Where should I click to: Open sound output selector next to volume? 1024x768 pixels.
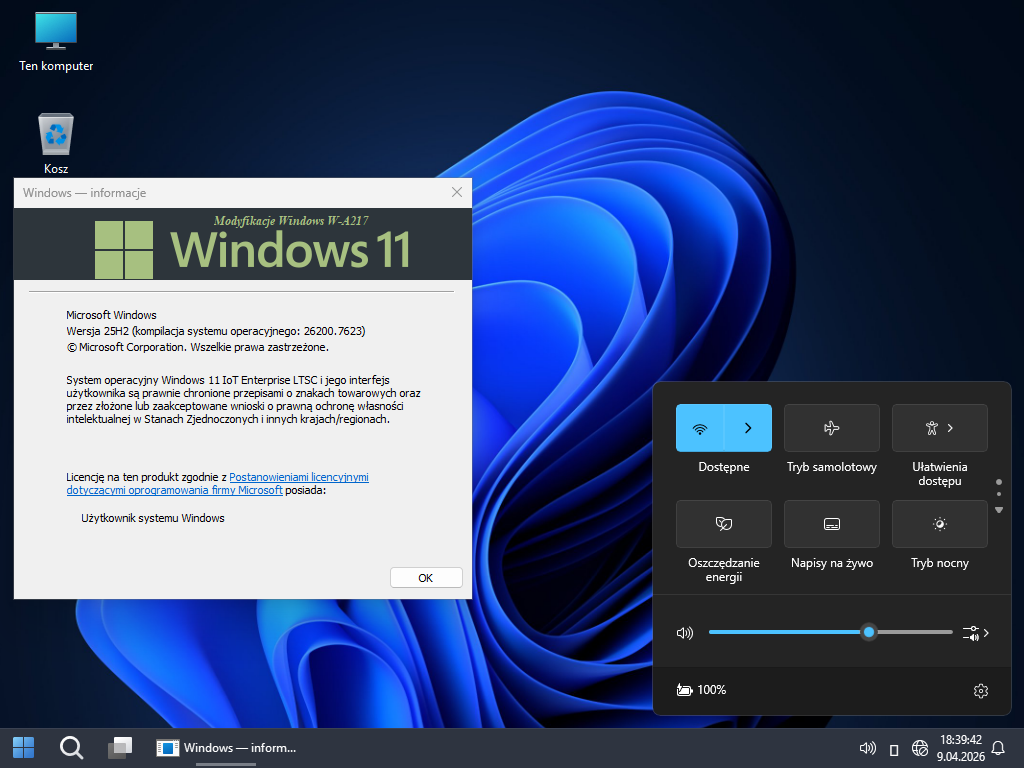pyautogui.click(x=976, y=633)
